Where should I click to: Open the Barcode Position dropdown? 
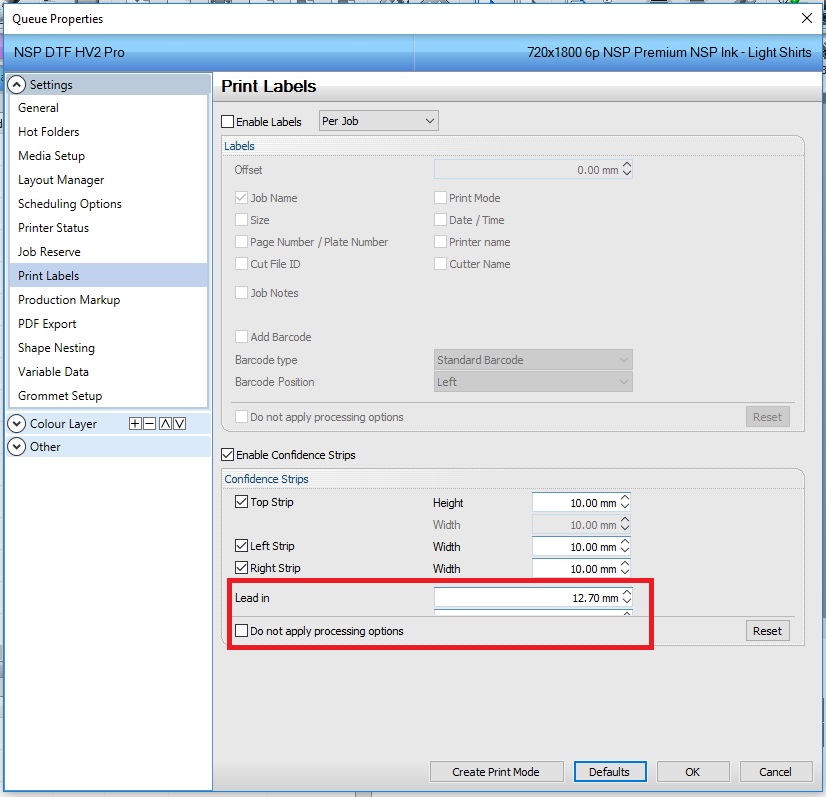(x=533, y=382)
